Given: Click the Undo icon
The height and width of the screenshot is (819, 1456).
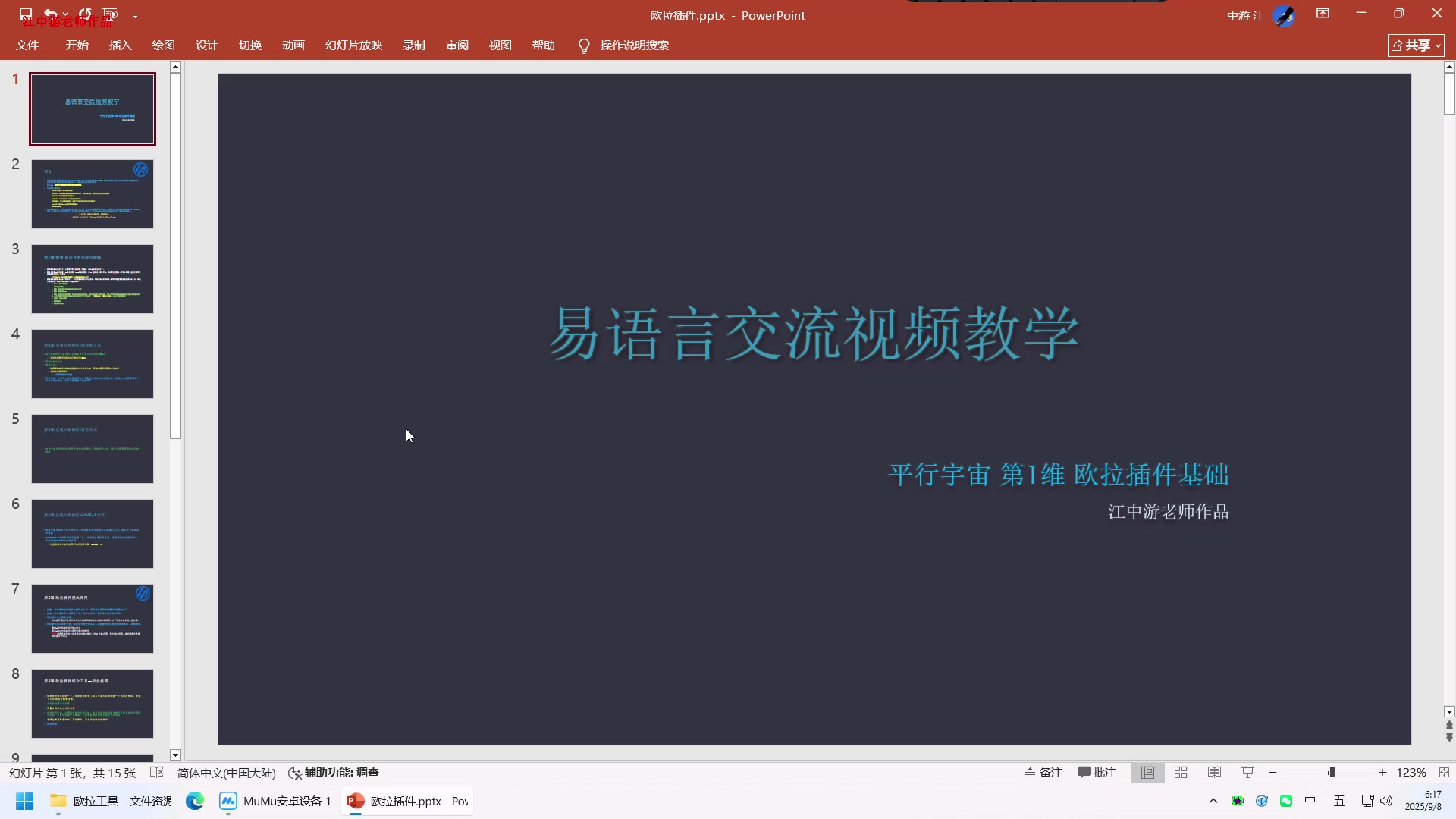Looking at the screenshot, I should (x=49, y=14).
